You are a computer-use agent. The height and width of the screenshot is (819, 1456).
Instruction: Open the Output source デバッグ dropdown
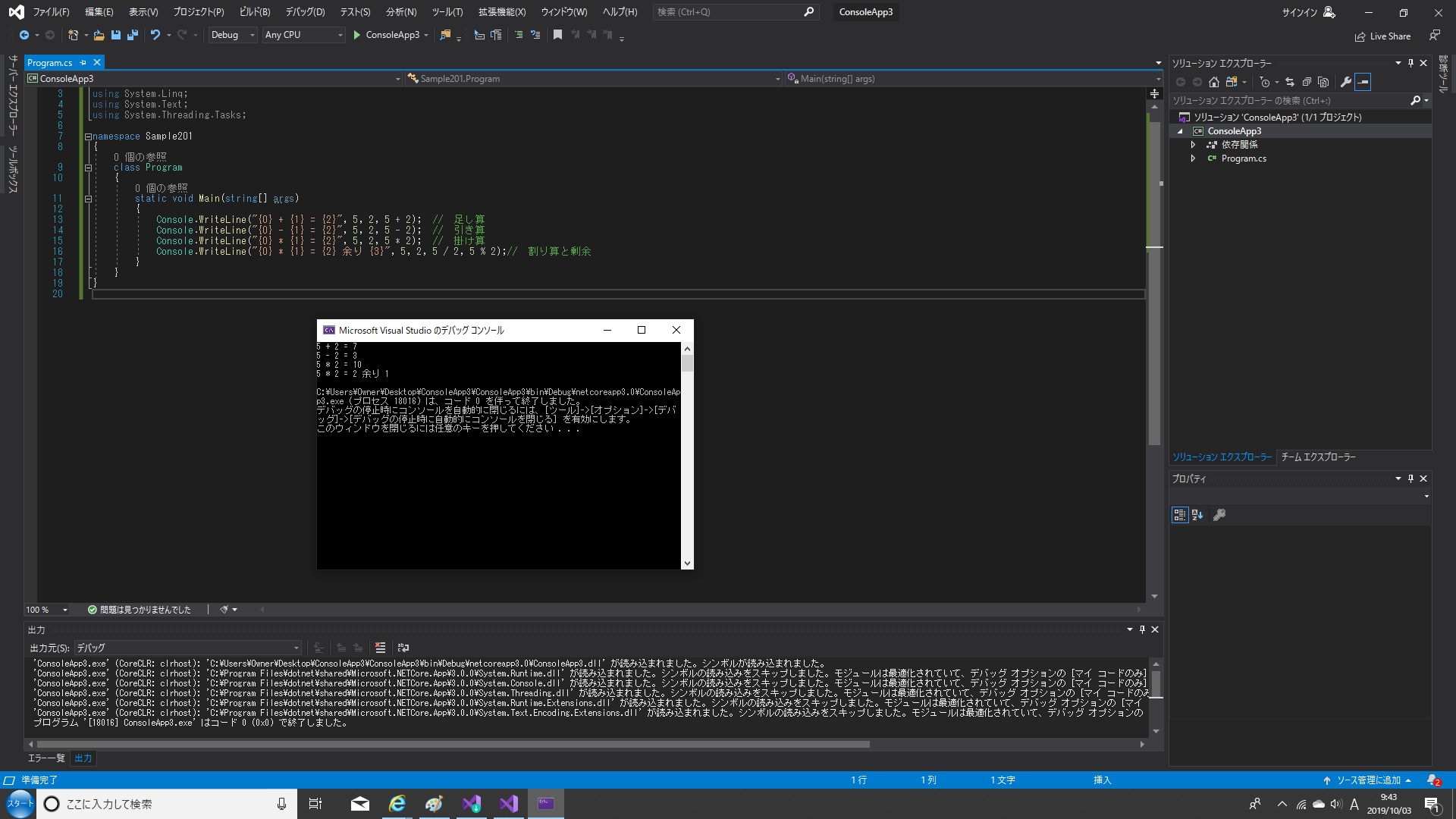pos(188,648)
